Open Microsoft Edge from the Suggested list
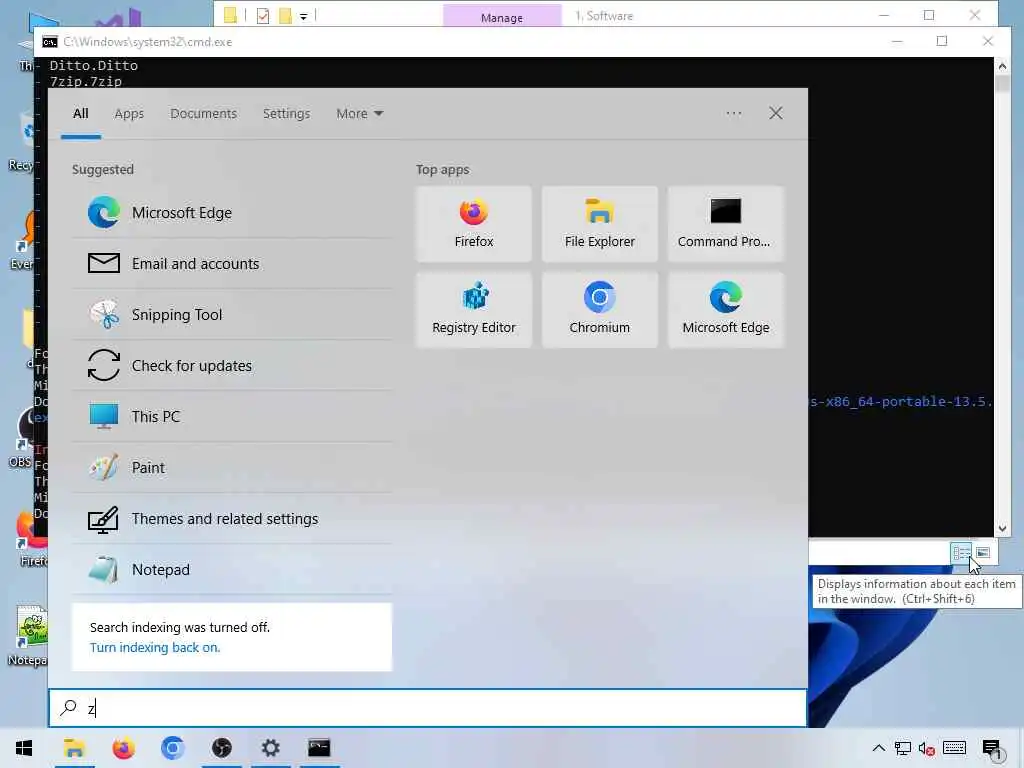Viewport: 1024px width, 768px height. pos(232,213)
